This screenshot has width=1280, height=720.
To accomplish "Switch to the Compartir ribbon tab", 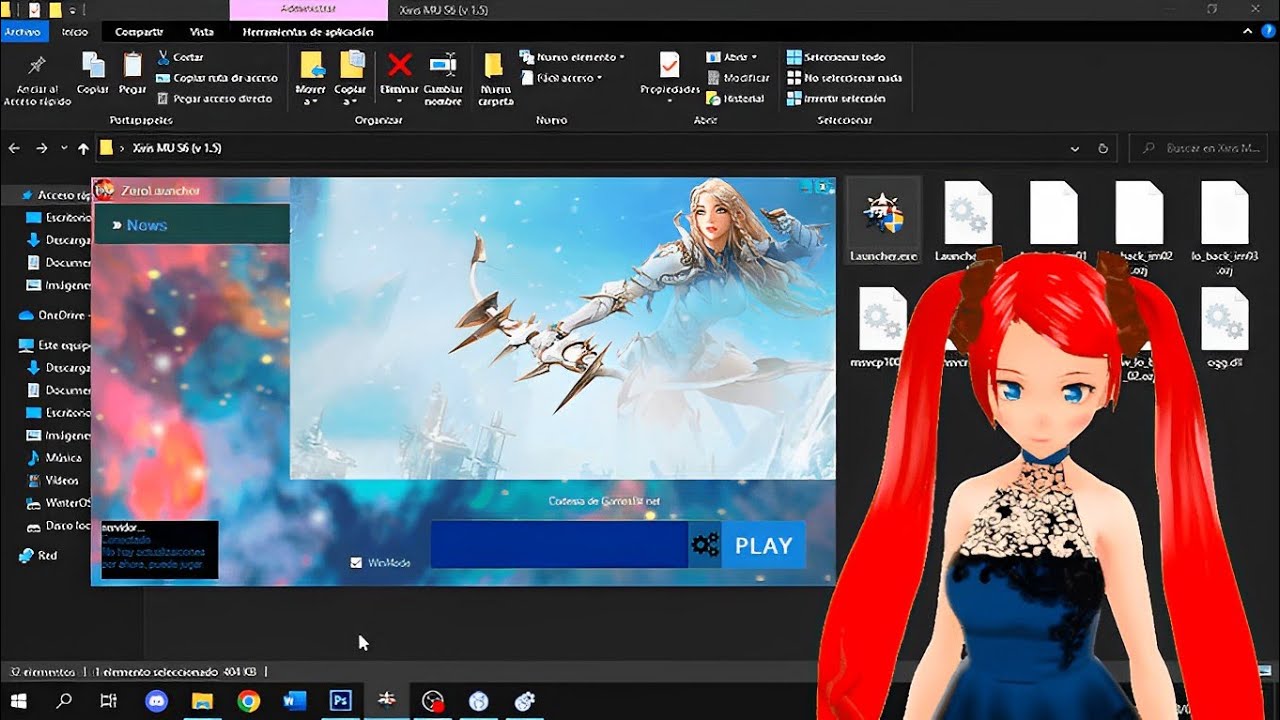I will click(139, 32).
